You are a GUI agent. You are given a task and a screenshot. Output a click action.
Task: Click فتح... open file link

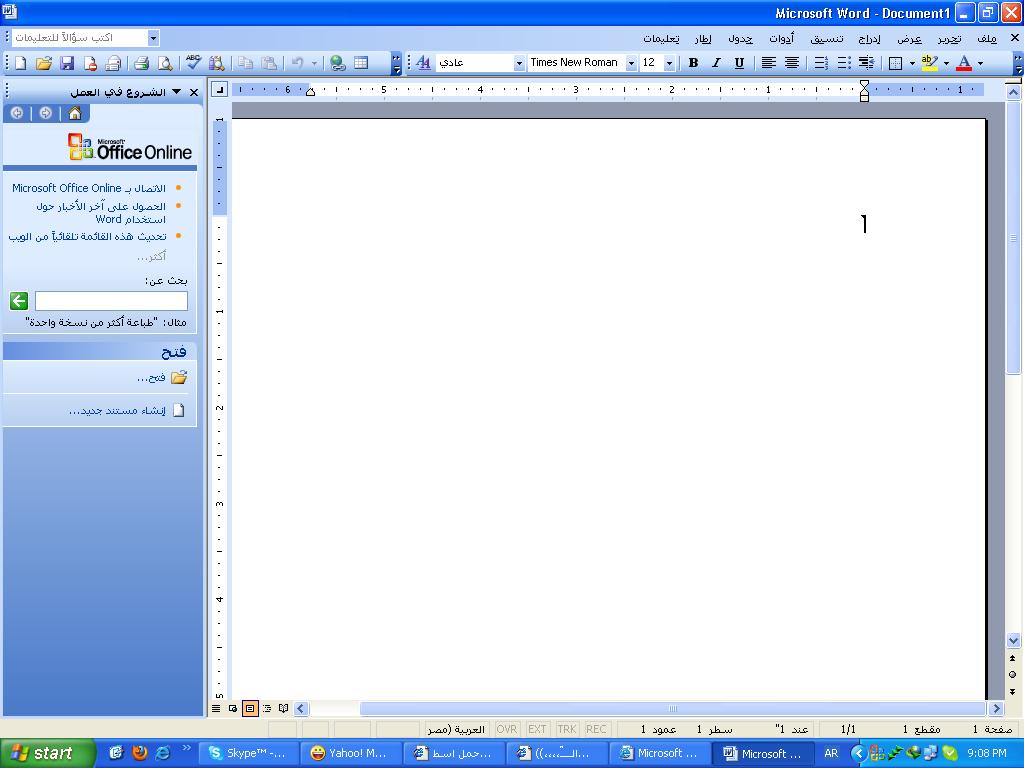152,377
